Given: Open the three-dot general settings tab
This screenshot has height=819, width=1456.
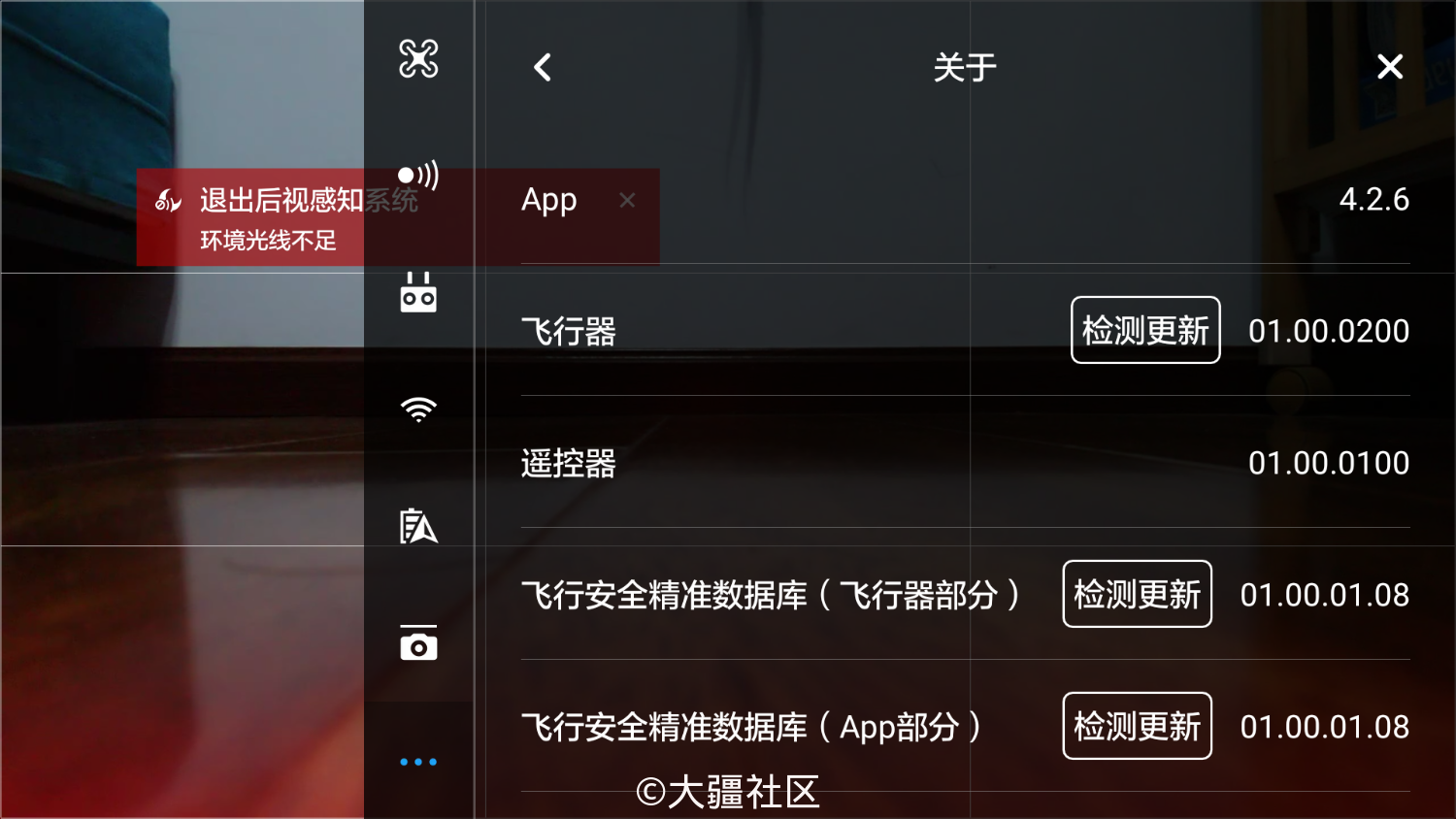Looking at the screenshot, I should 418,762.
